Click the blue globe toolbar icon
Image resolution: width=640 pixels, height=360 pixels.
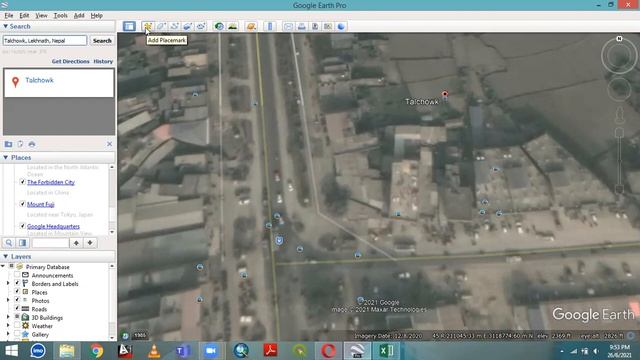click(x=341, y=26)
